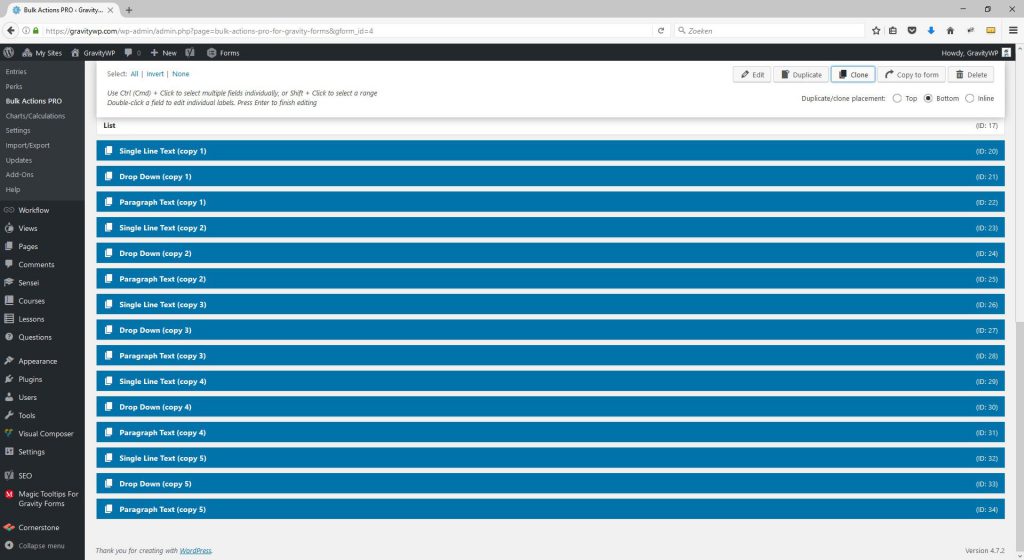1024x560 pixels.
Task: Open the New content menu
Action: (x=163, y=53)
